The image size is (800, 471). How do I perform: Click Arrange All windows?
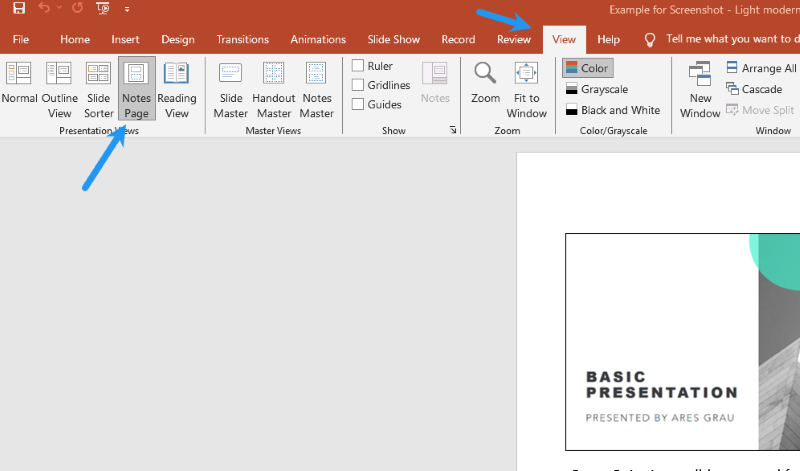coord(761,68)
